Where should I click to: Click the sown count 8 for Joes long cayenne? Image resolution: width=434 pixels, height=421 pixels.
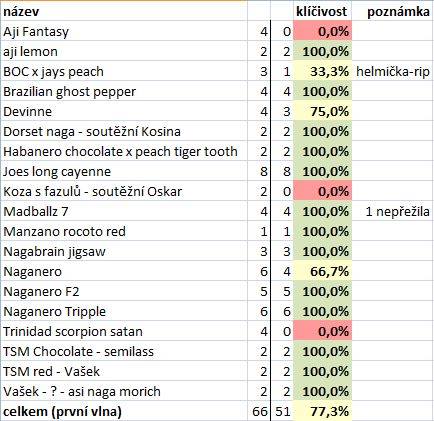click(259, 171)
